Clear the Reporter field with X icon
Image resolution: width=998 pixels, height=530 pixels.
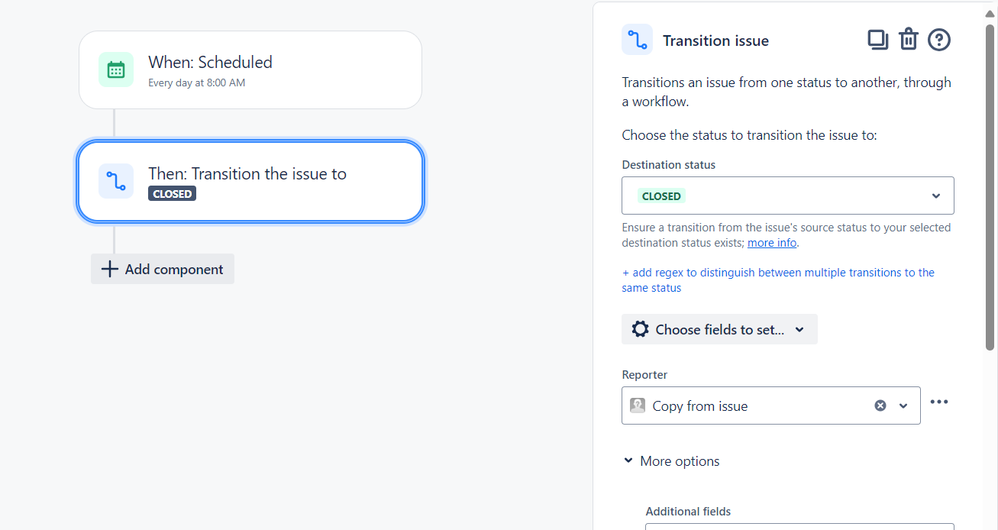coord(880,406)
